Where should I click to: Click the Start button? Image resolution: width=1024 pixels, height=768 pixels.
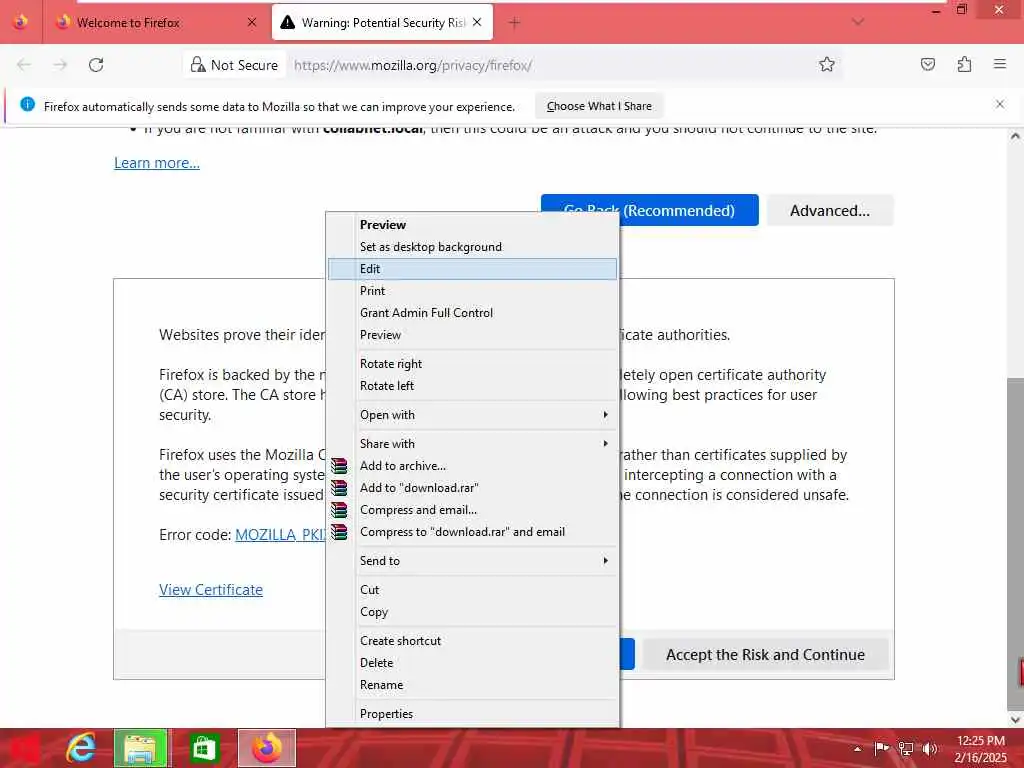coord(24,748)
